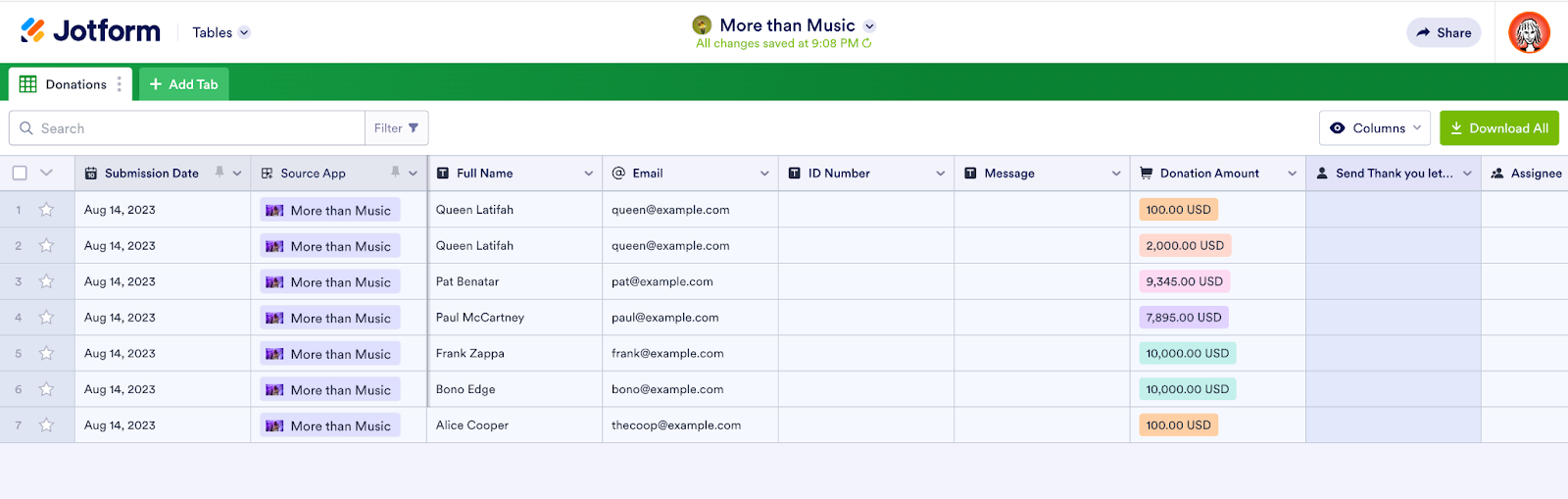The width and height of the screenshot is (1568, 499).
Task: Click the Download All button
Action: [x=1498, y=128]
